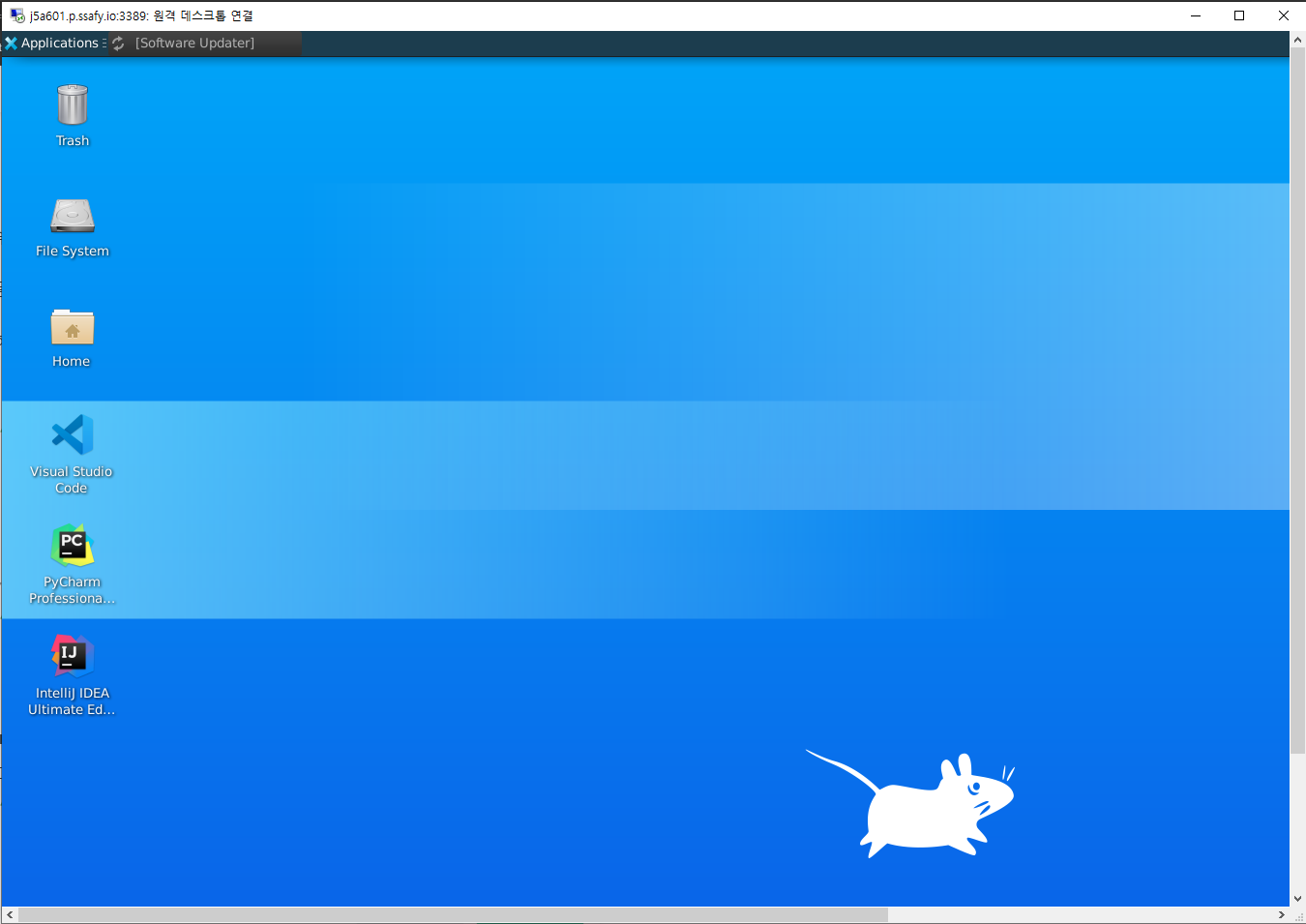Click the "IntelliJ IDEA Ultimate Ed..." label
This screenshot has width=1306, height=924.
click(x=72, y=701)
